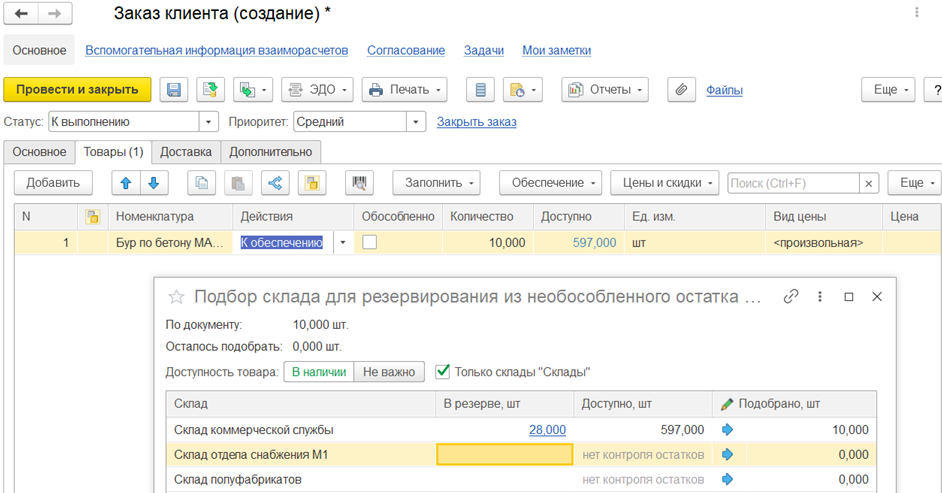
Task: Toggle Обособленно checkbox in row 1
Action: click(370, 242)
